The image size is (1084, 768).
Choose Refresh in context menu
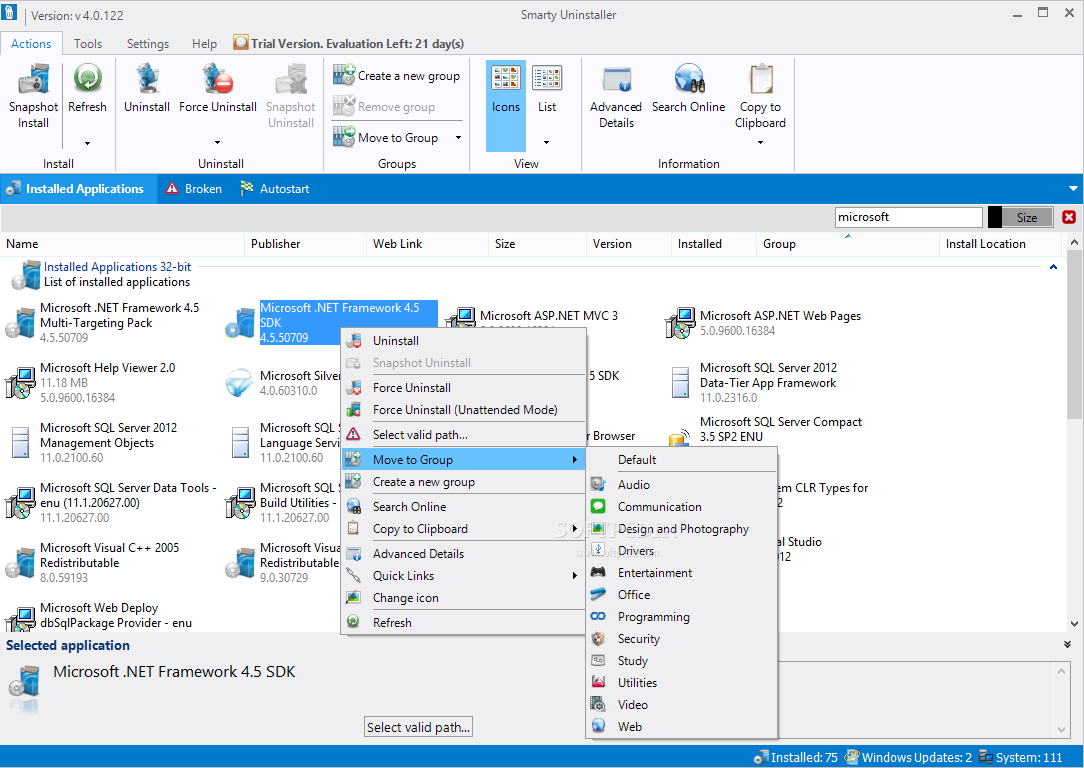pyautogui.click(x=463, y=623)
